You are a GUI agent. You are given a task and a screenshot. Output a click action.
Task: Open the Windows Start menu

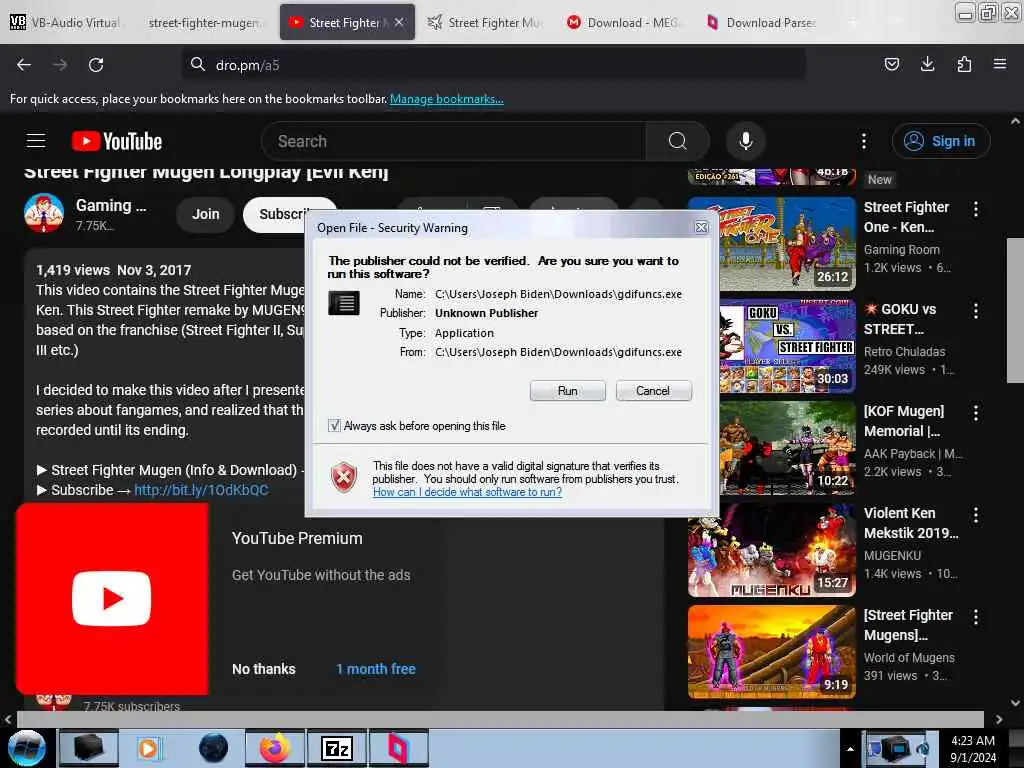(27, 748)
